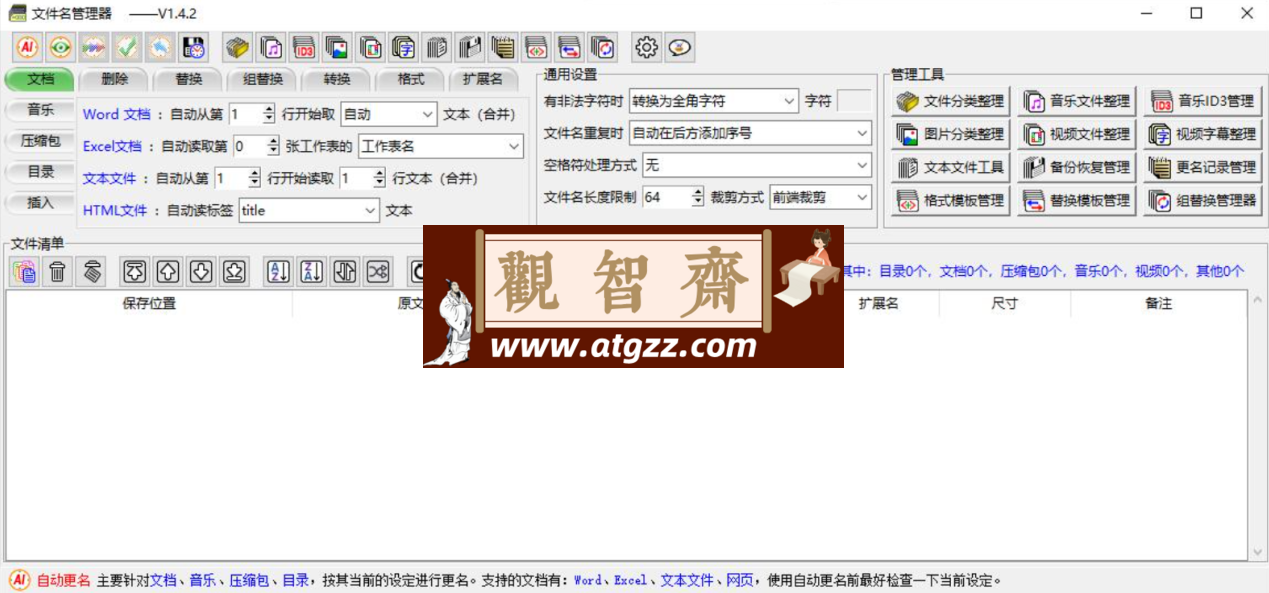
Task: Click the labeled 组替换管理器 button
Action: pyautogui.click(x=1202, y=200)
